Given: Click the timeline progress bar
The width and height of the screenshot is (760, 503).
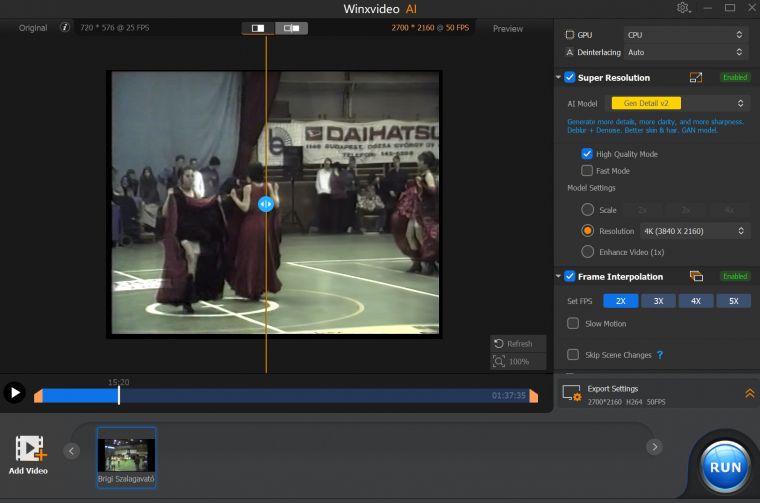Looking at the screenshot, I should [x=300, y=396].
